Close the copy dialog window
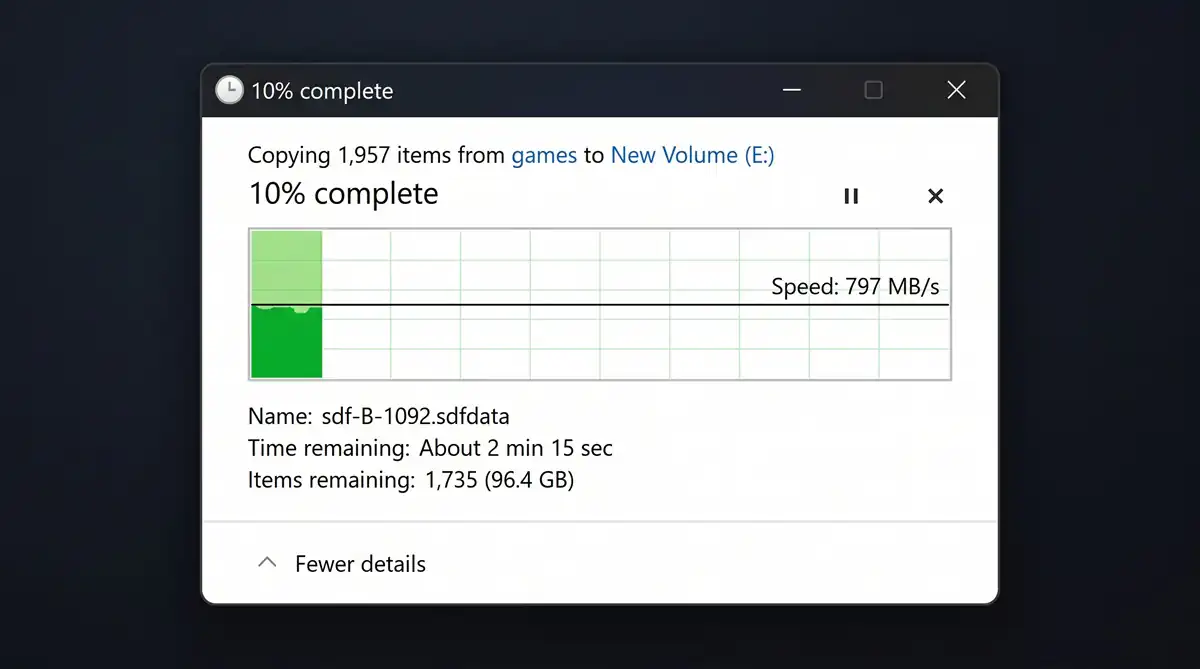 pyautogui.click(x=956, y=90)
